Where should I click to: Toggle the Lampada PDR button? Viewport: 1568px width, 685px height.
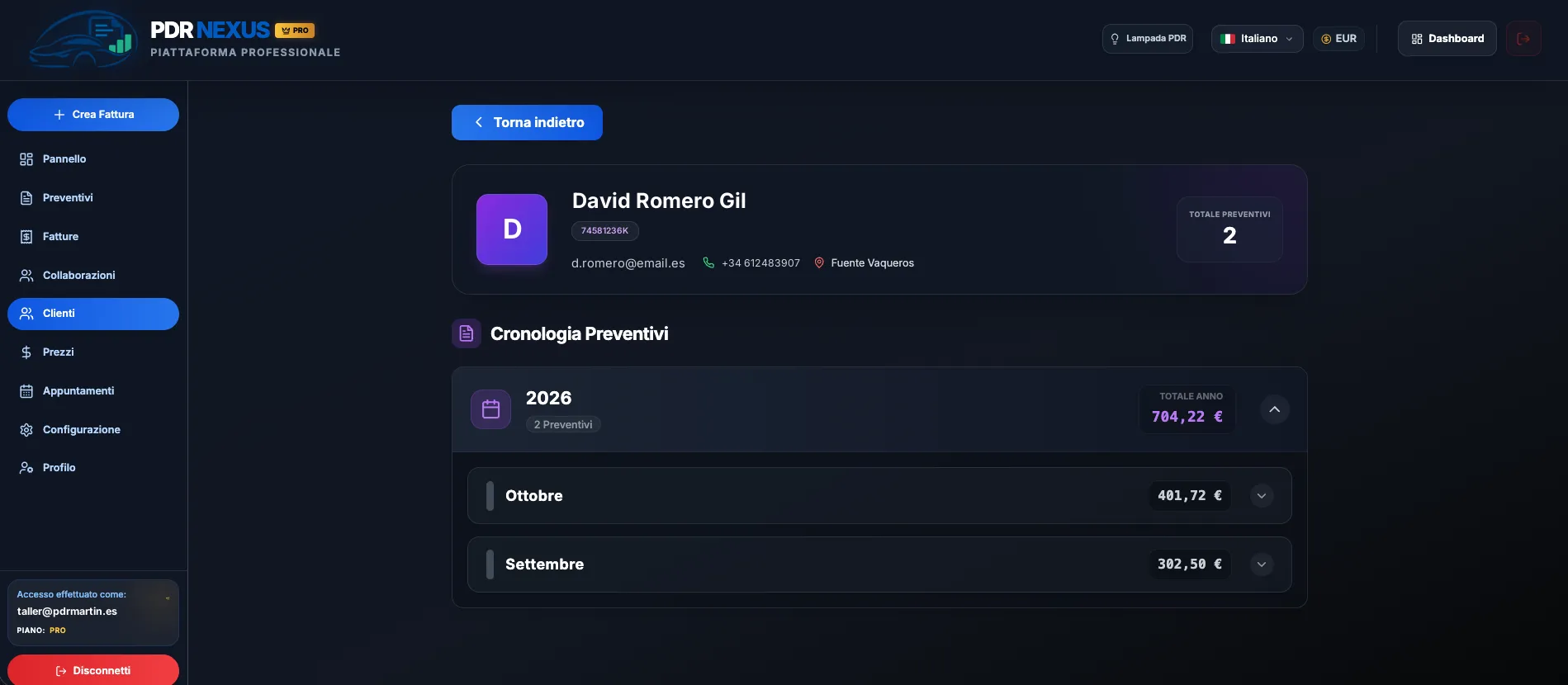tap(1148, 39)
